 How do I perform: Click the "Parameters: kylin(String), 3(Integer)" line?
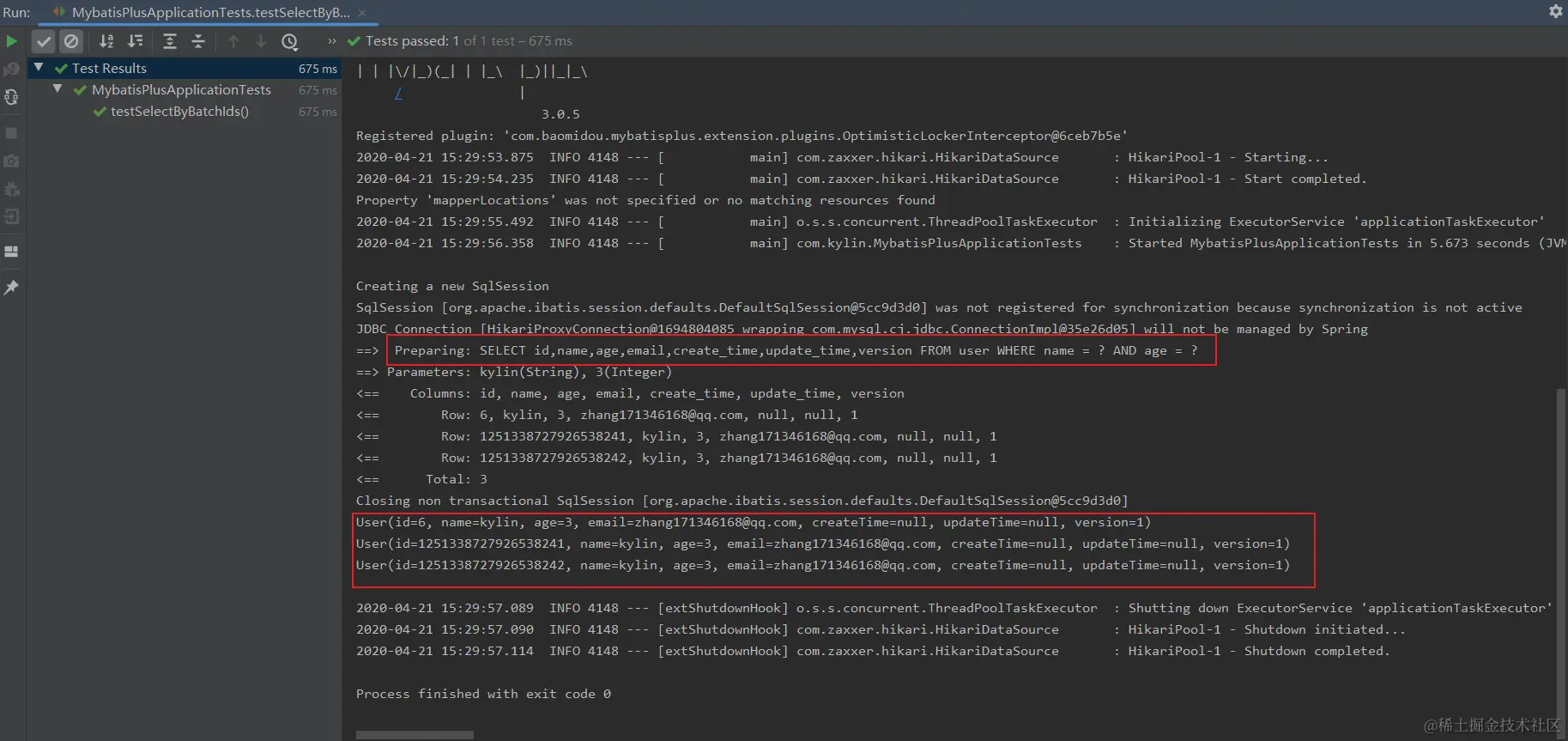(x=530, y=372)
